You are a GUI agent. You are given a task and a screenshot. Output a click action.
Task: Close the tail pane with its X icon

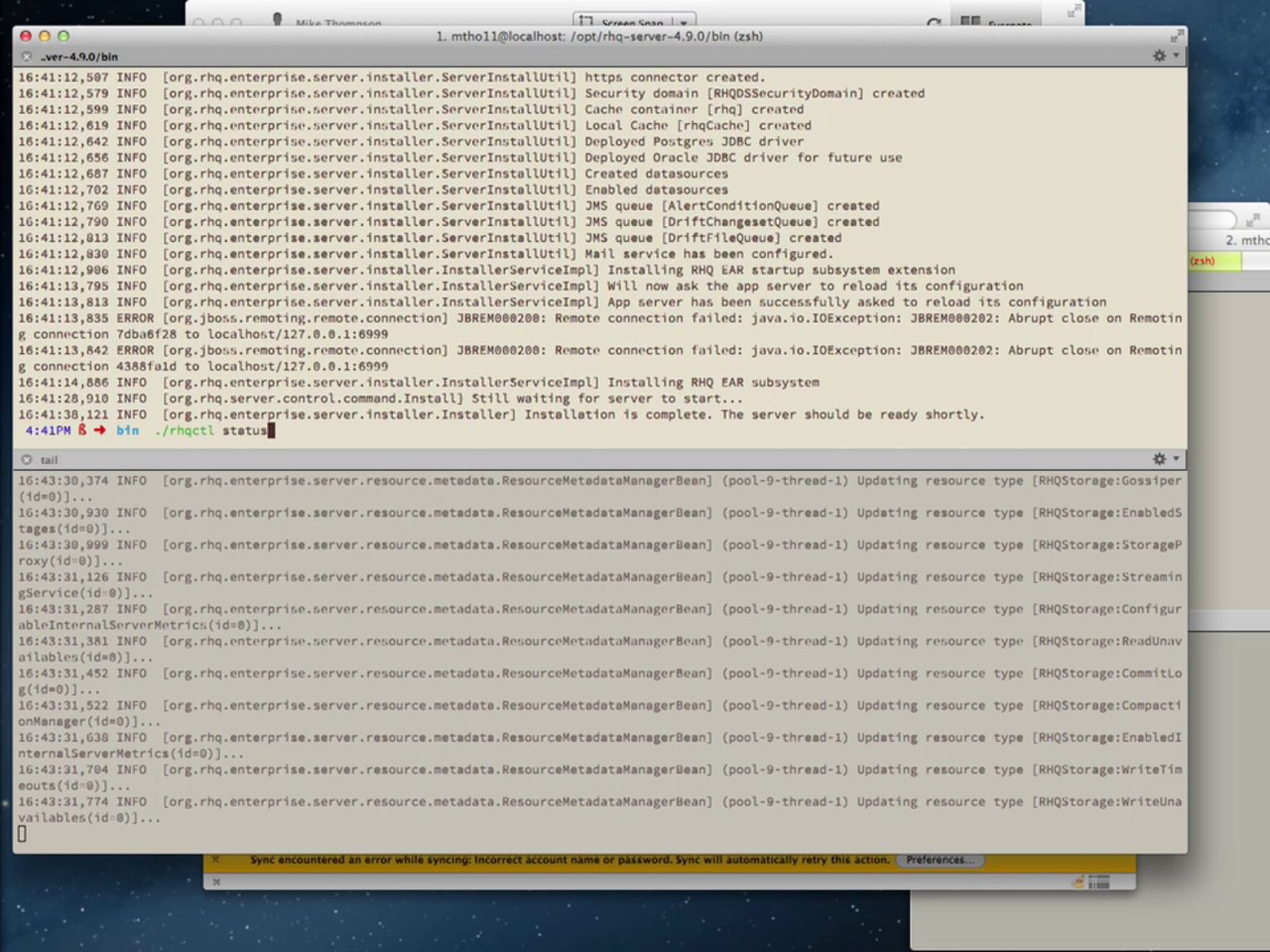[x=26, y=460]
